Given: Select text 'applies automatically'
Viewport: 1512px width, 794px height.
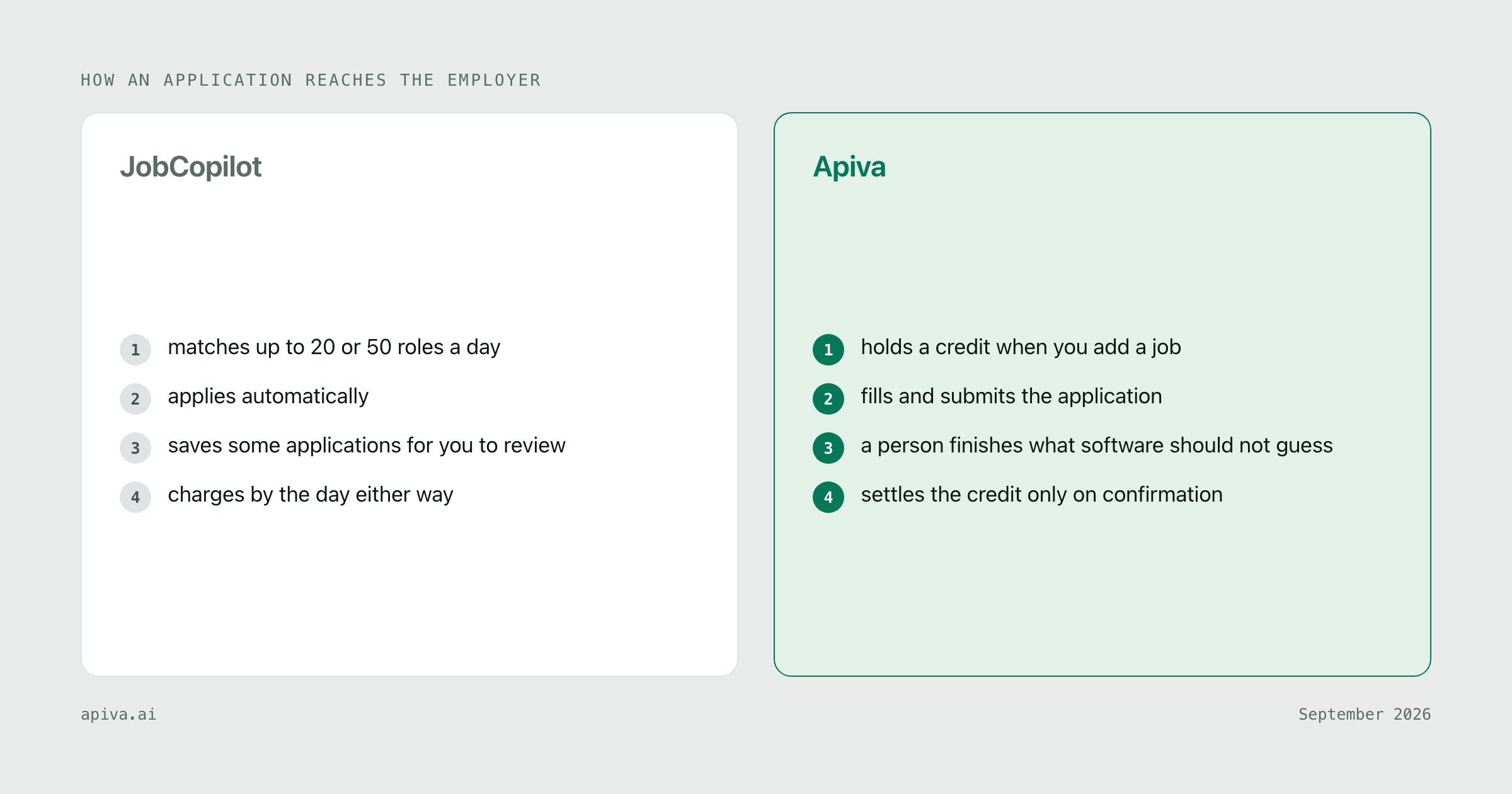Looking at the screenshot, I should pyautogui.click(x=268, y=396).
